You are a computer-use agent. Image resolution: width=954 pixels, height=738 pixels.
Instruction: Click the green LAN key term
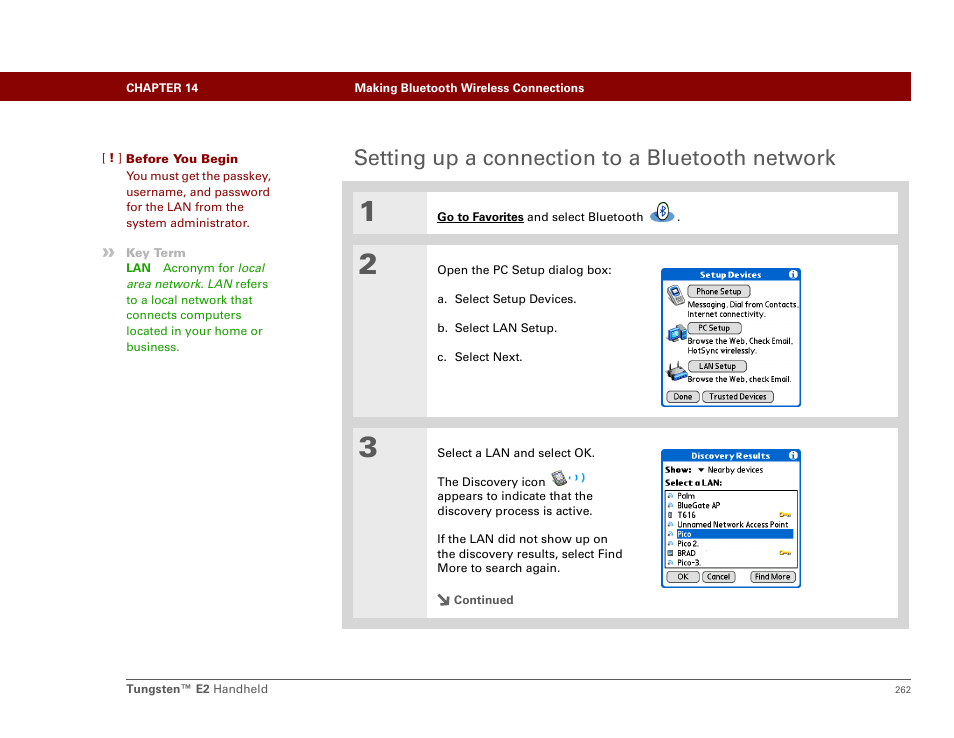point(138,268)
